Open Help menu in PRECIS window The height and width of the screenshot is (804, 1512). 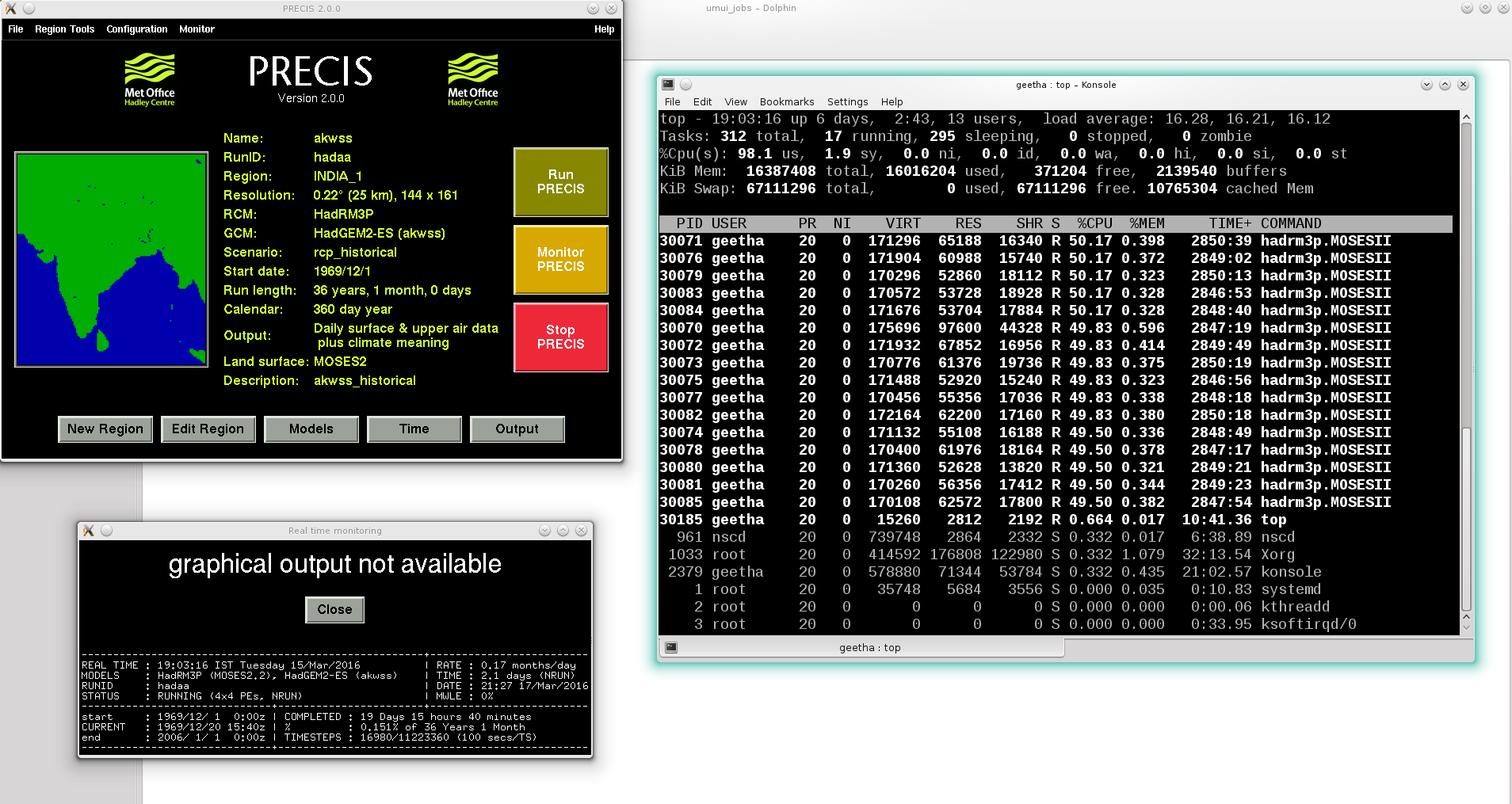click(604, 29)
